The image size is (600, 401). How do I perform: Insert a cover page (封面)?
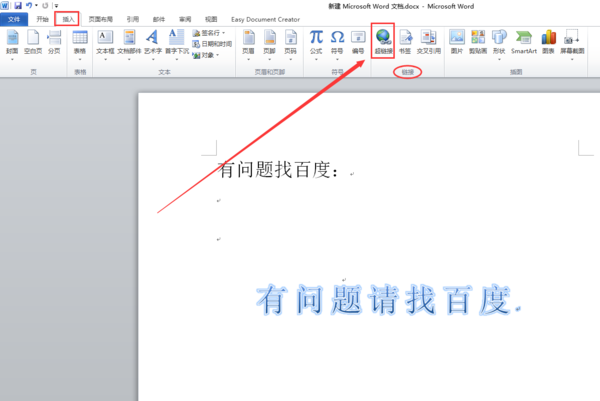tap(12, 44)
